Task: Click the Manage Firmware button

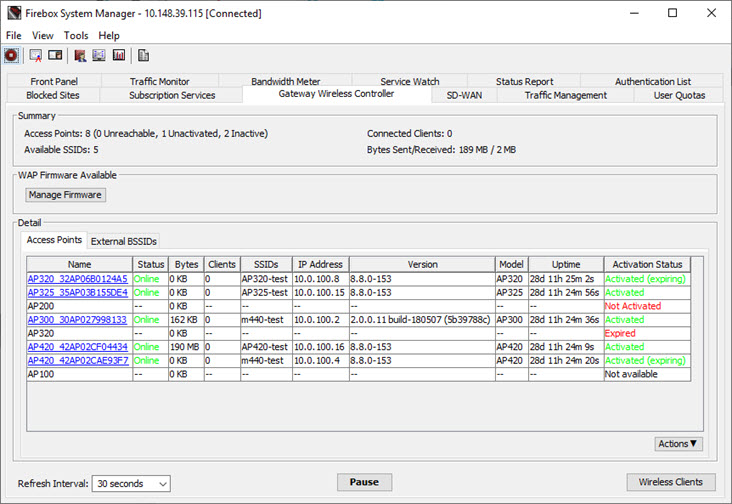Action: pyautogui.click(x=66, y=195)
